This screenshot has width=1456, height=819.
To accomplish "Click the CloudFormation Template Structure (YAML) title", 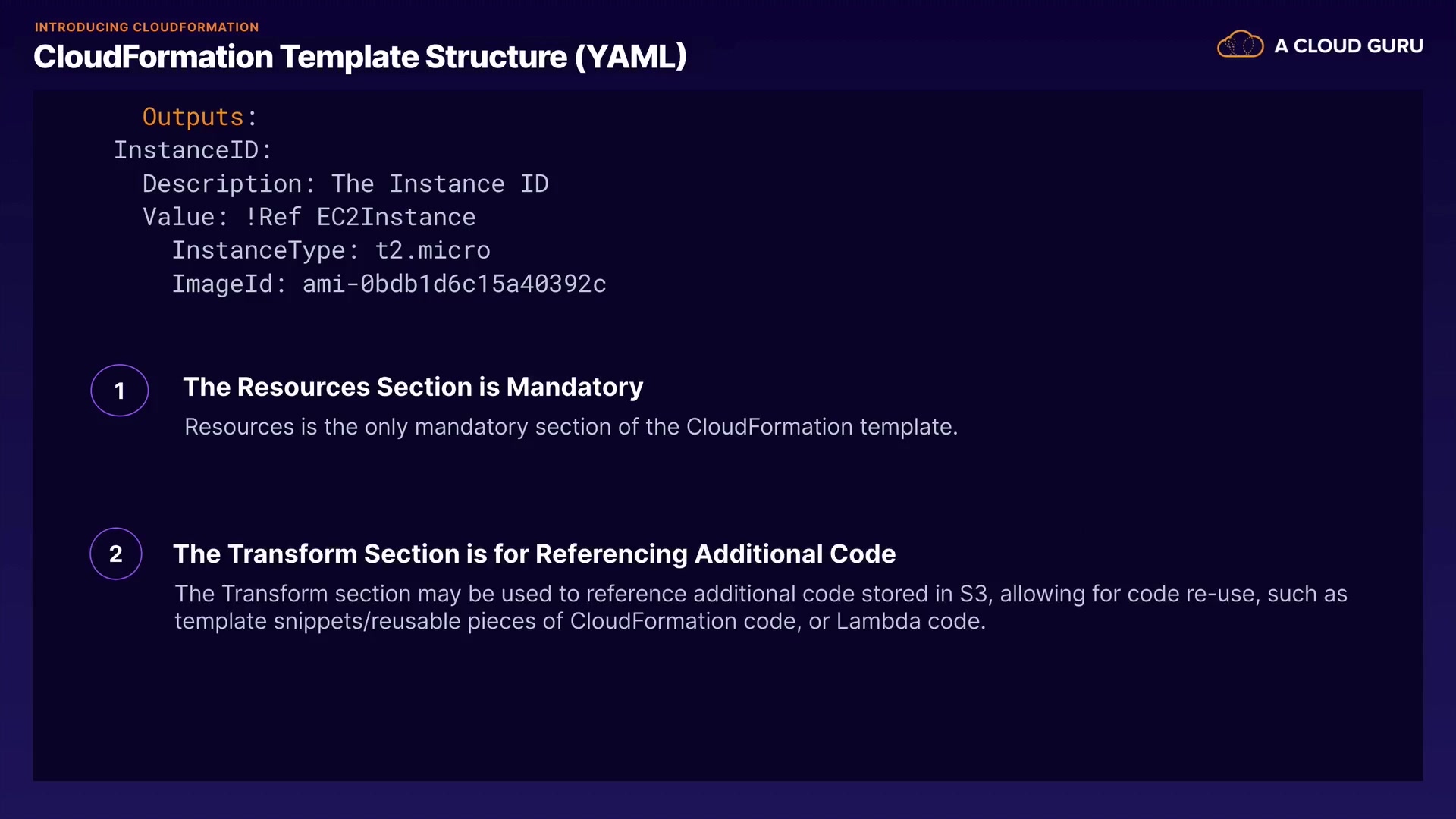I will [359, 57].
